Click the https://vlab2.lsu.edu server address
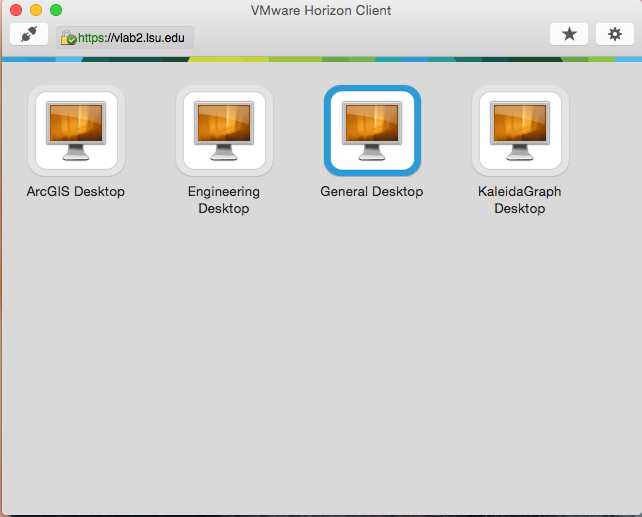The width and height of the screenshot is (642, 517). tap(131, 38)
